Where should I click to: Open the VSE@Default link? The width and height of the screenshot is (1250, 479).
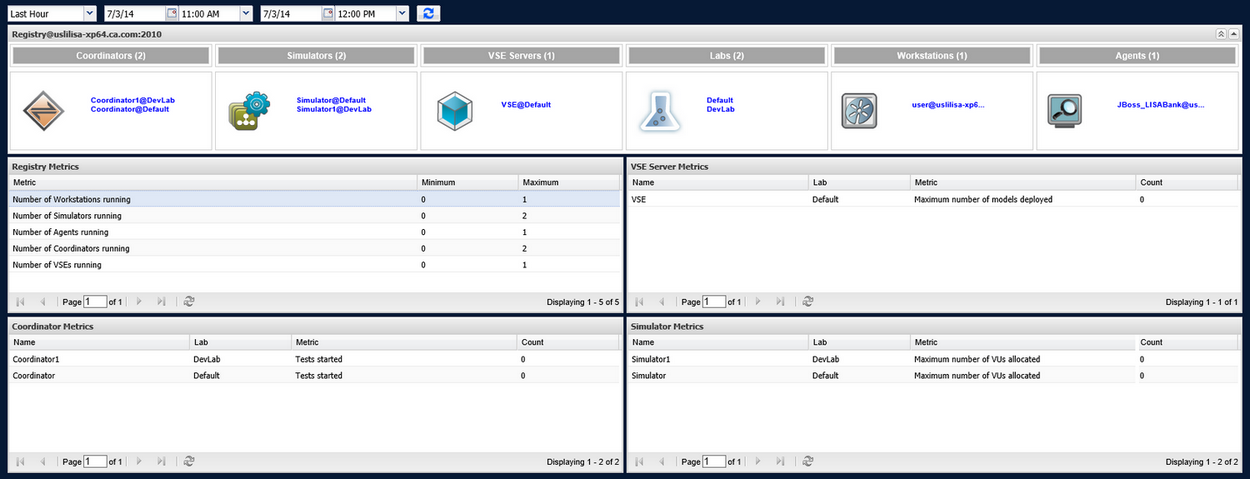[526, 104]
